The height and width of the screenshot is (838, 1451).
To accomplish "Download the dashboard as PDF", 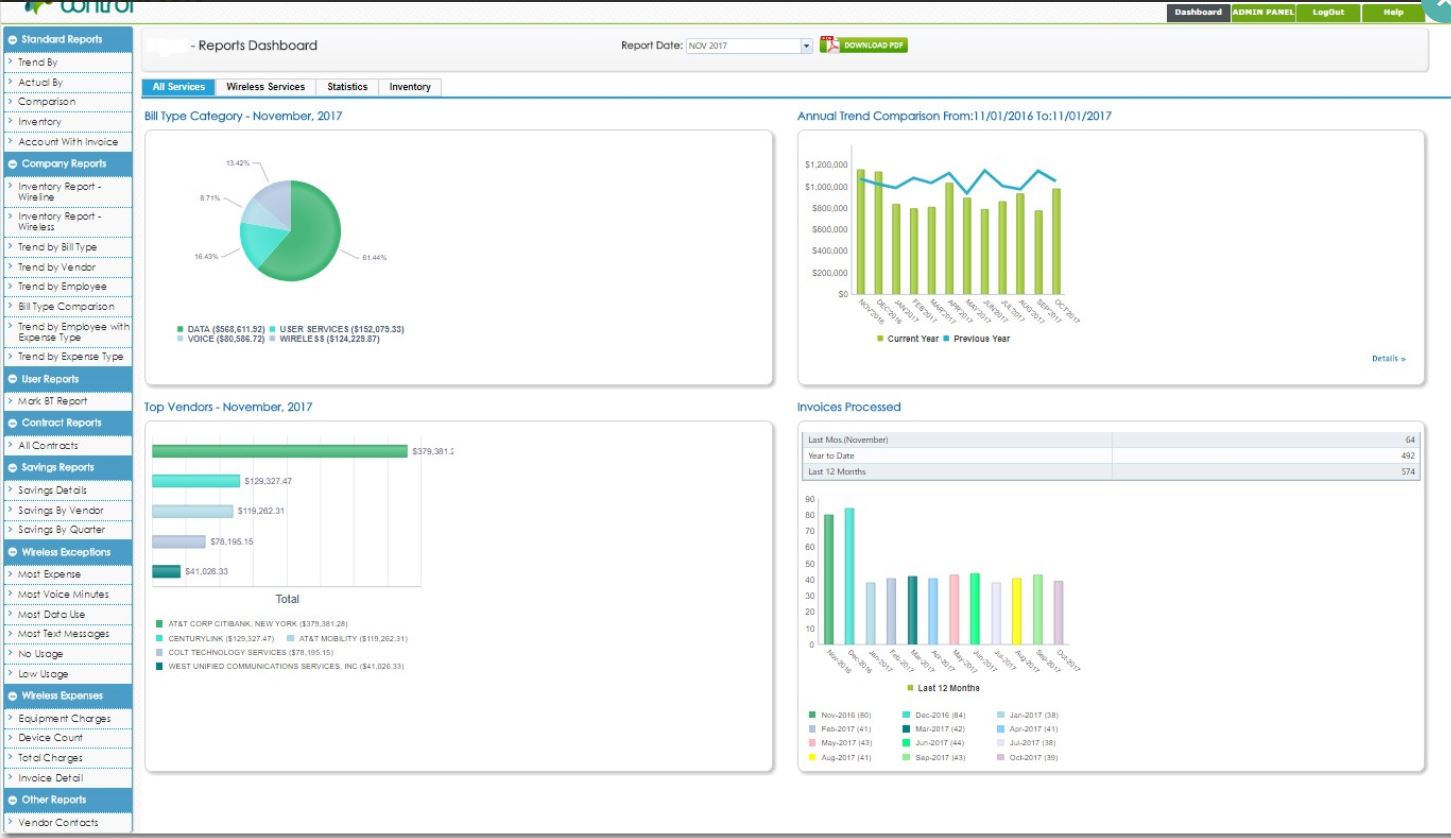I will [864, 45].
